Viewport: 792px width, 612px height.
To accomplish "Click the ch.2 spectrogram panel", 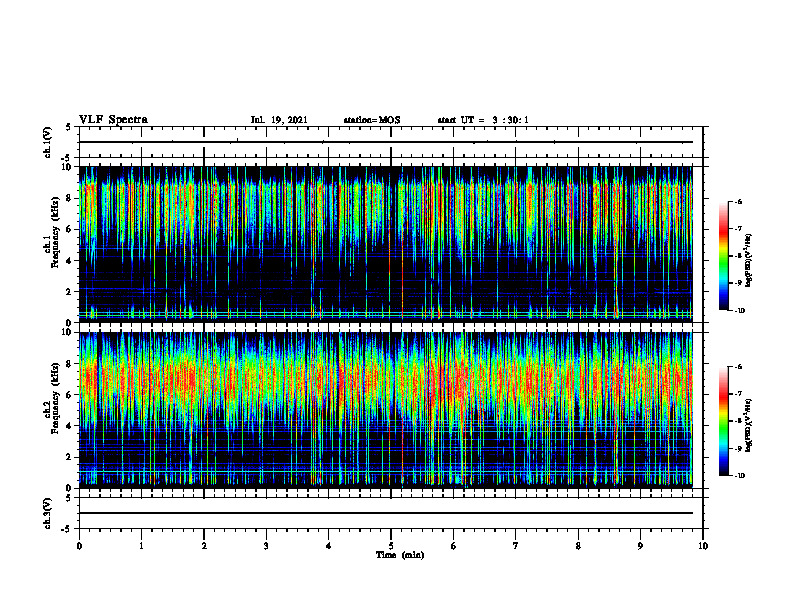I will tap(386, 410).
